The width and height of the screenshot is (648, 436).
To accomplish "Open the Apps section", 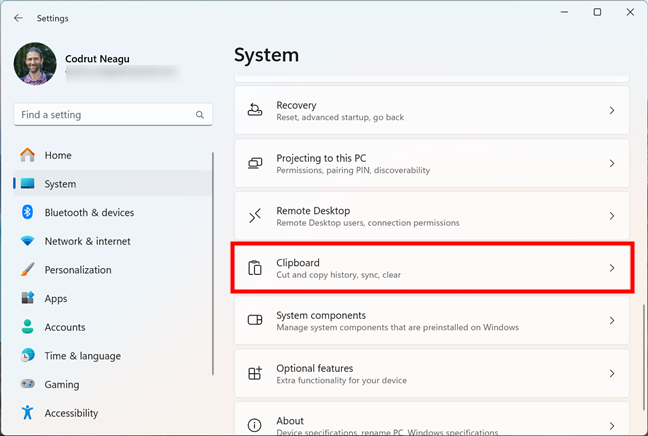I will pos(56,299).
